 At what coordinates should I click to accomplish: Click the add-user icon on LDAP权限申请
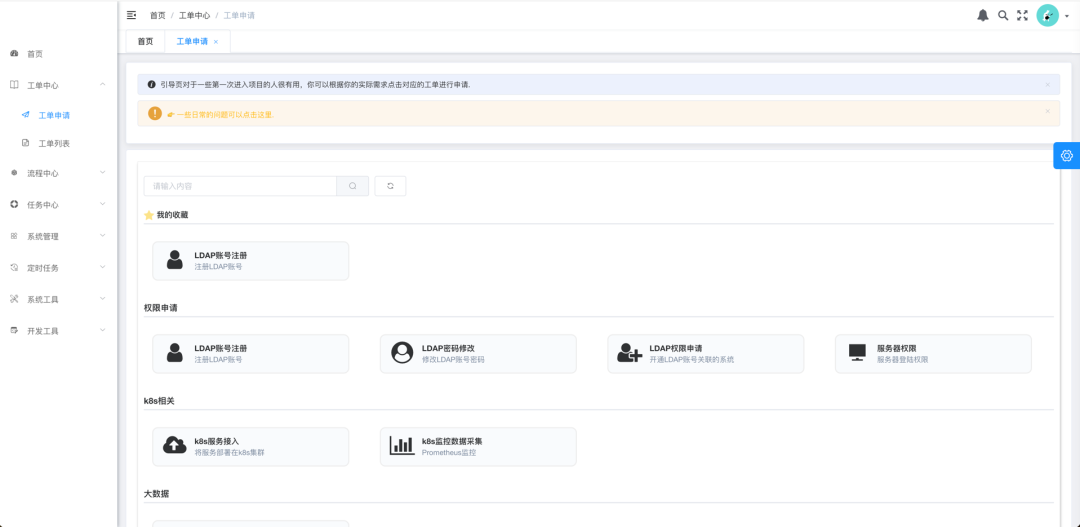click(x=630, y=353)
